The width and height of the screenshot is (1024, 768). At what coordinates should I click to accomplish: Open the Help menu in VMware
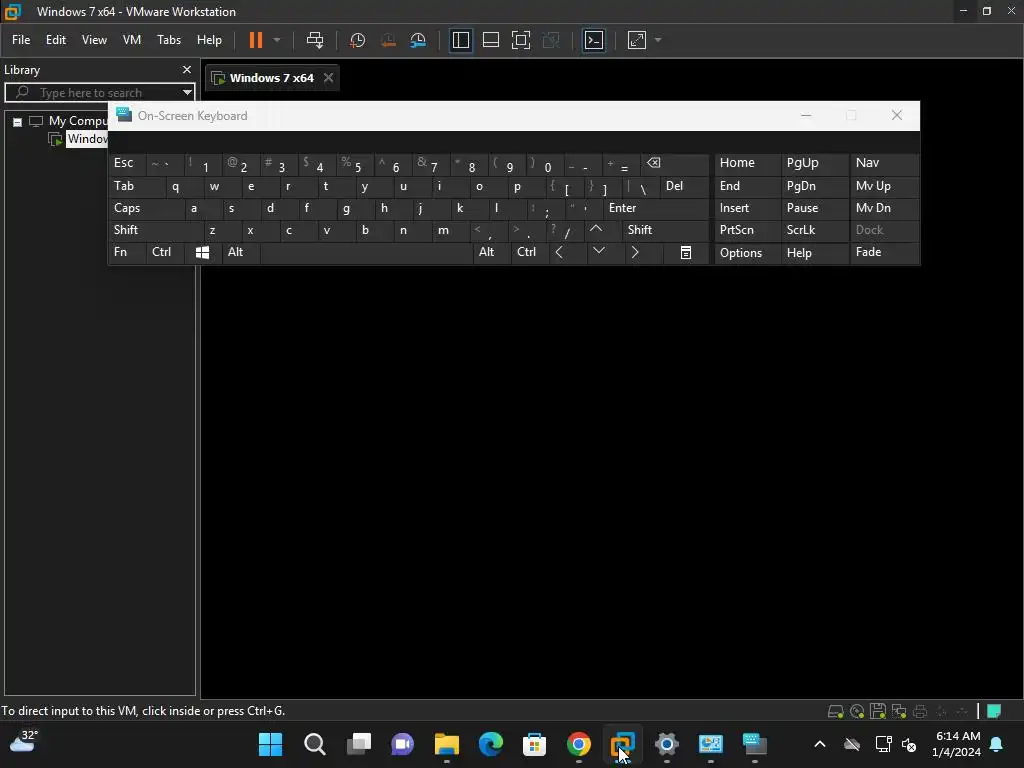(210, 40)
